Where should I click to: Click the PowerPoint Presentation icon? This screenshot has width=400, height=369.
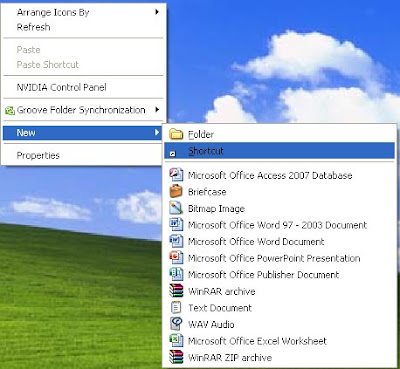coord(176,258)
